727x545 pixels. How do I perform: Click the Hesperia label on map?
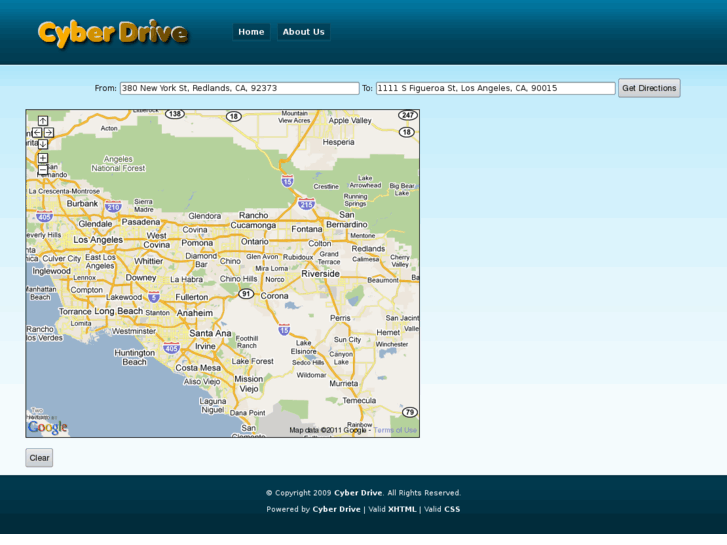coord(338,142)
